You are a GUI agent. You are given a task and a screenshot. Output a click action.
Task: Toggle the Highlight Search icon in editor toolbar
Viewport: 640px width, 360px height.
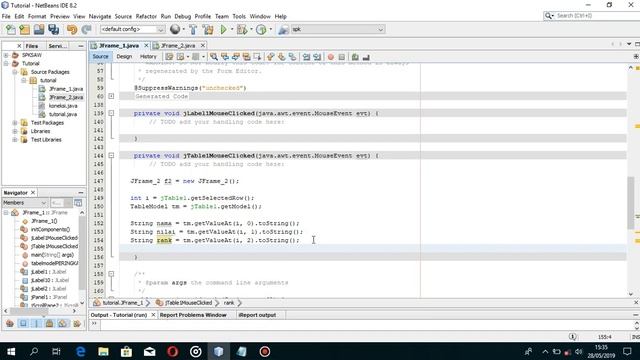[x=247, y=57]
